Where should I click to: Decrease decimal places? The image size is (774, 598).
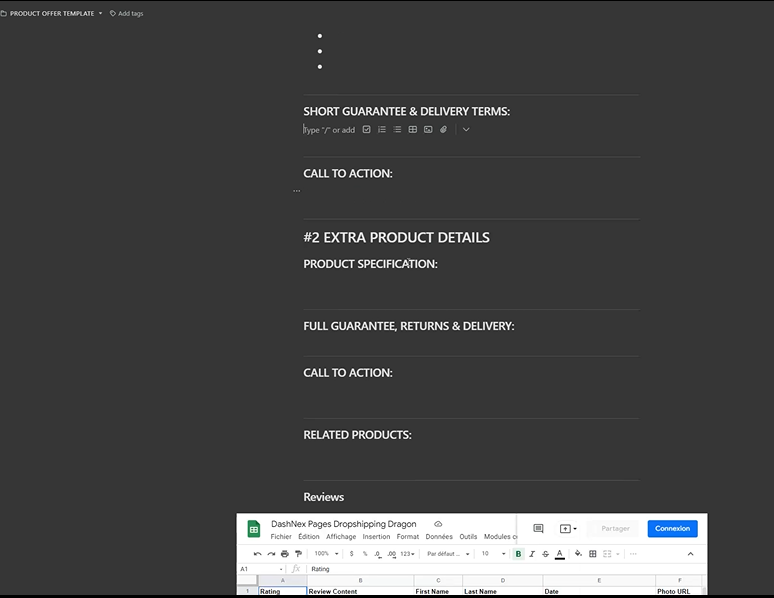coord(378,554)
